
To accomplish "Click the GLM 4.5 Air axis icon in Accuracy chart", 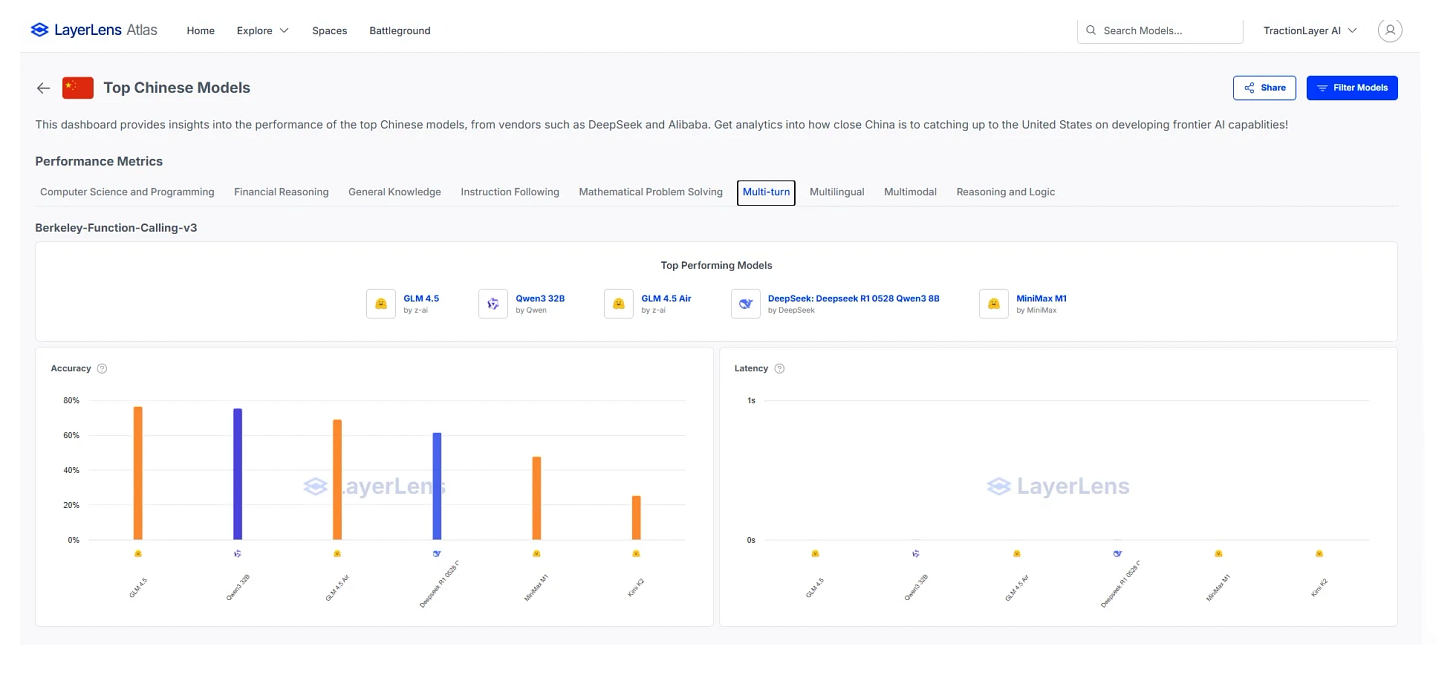I will (337, 553).
